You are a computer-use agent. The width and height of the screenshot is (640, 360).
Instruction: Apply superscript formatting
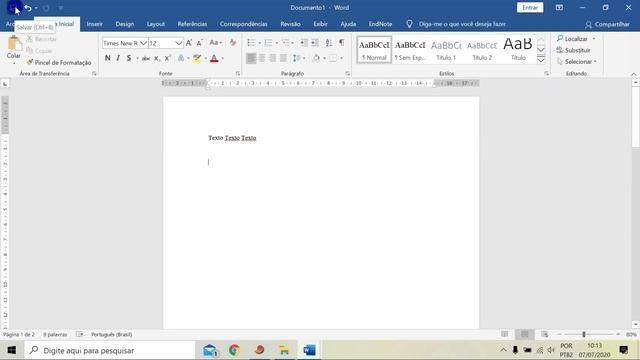coord(167,58)
